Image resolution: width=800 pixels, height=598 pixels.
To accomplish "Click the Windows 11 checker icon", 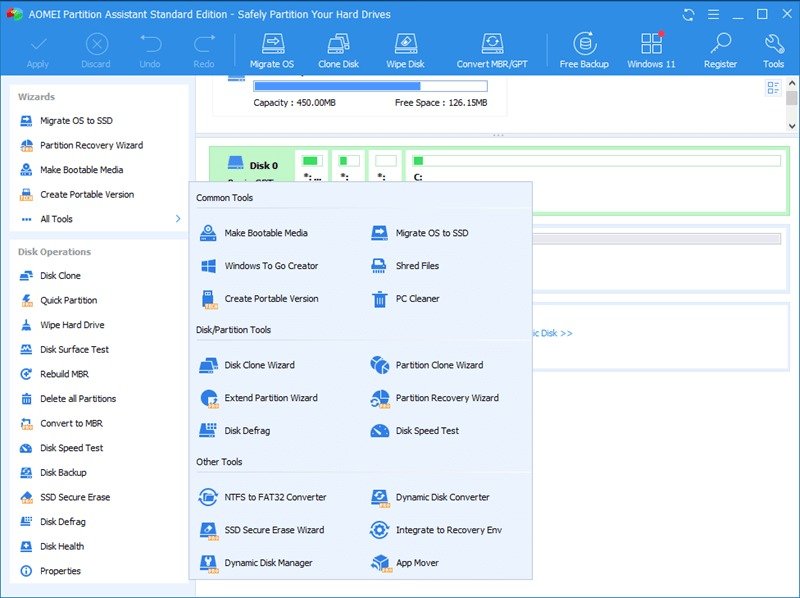I will [652, 51].
